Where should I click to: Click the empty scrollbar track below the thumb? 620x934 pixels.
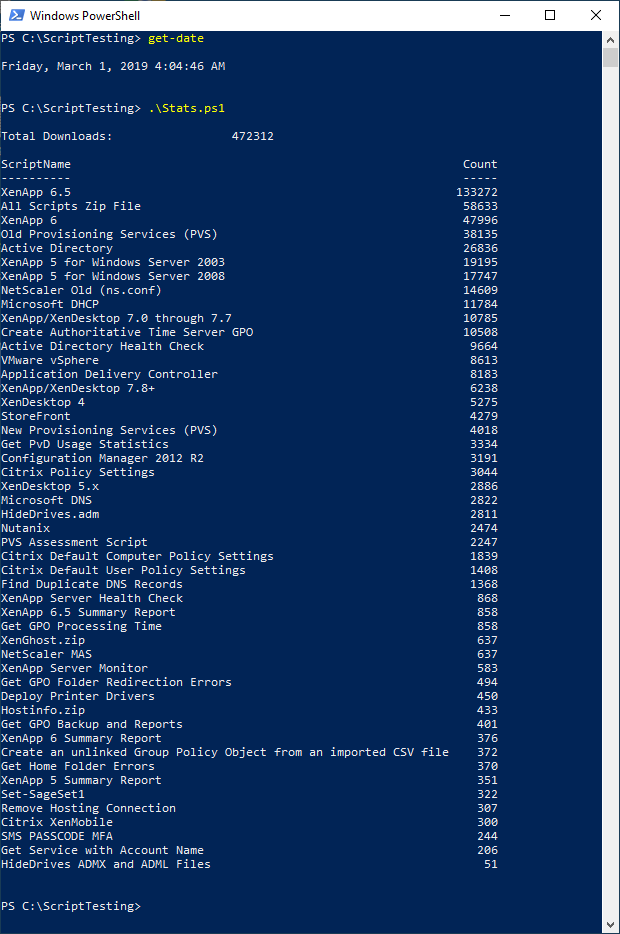(x=610, y=500)
